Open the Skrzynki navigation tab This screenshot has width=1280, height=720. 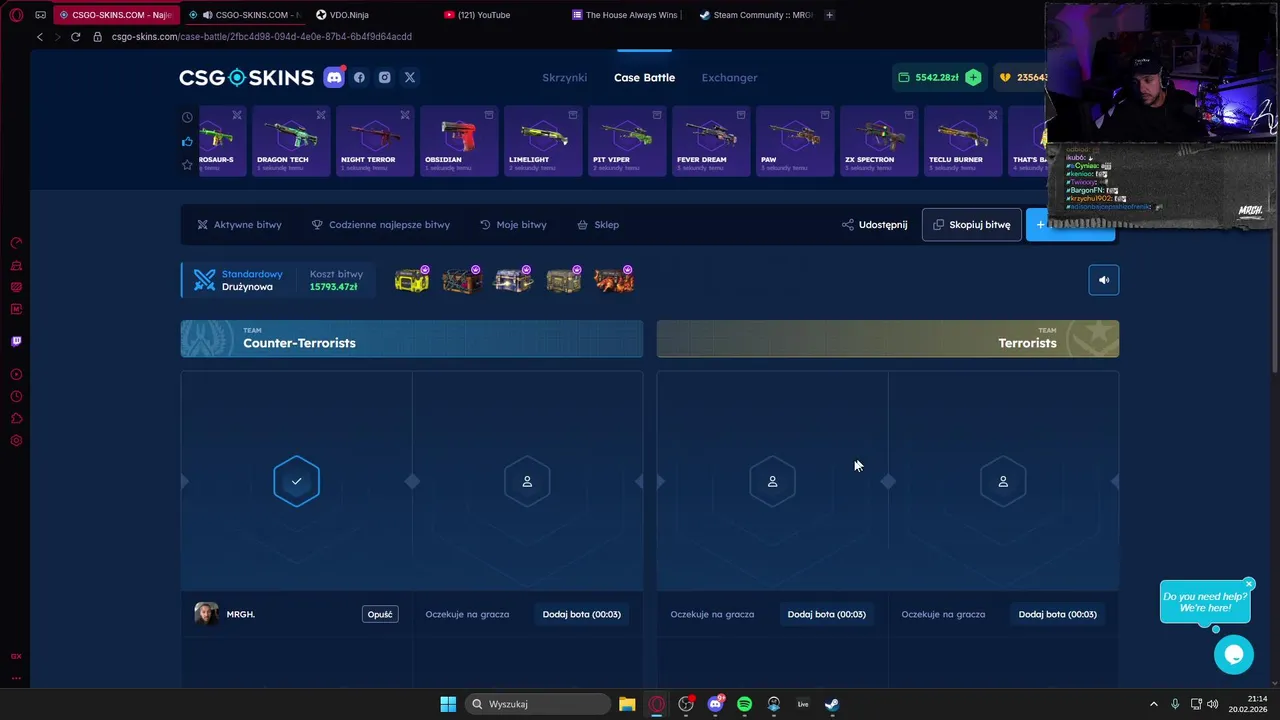[x=564, y=77]
